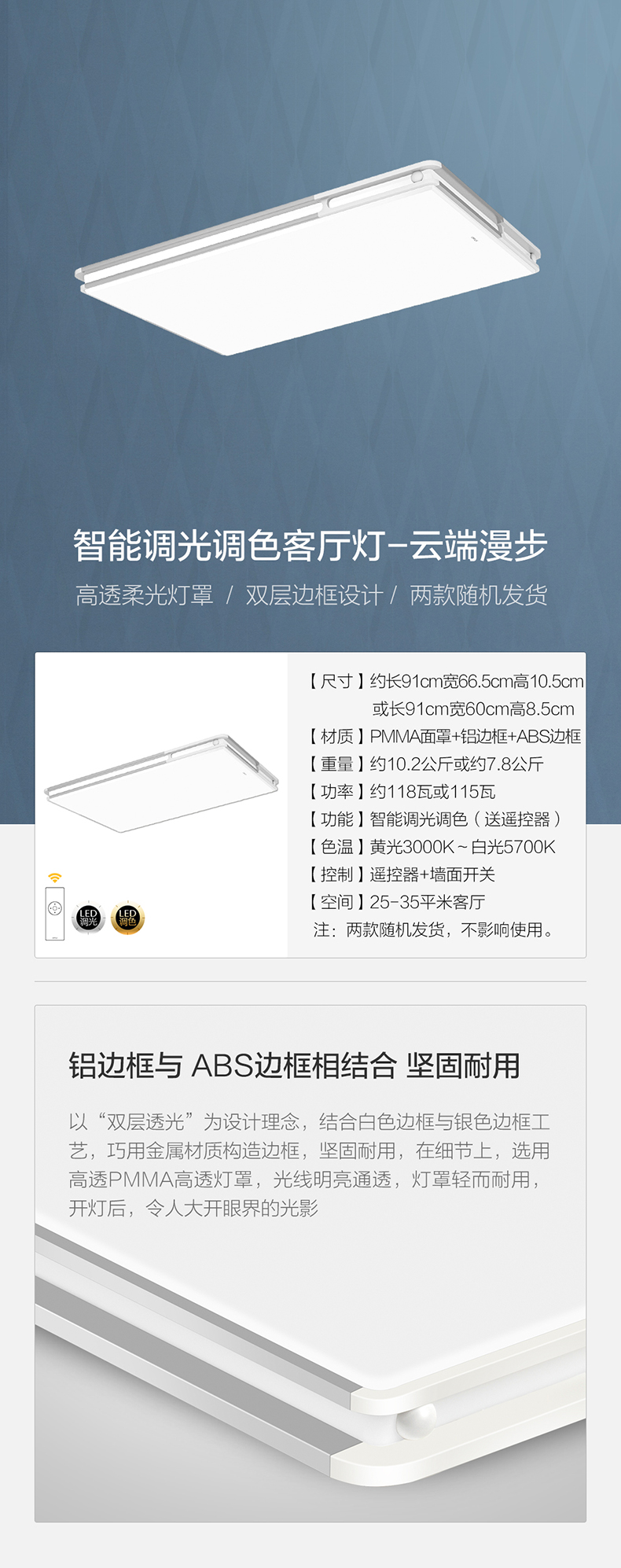Select the small lamp thumbnail in spec card
Image resolution: width=621 pixels, height=1568 pixels.
coord(163,782)
